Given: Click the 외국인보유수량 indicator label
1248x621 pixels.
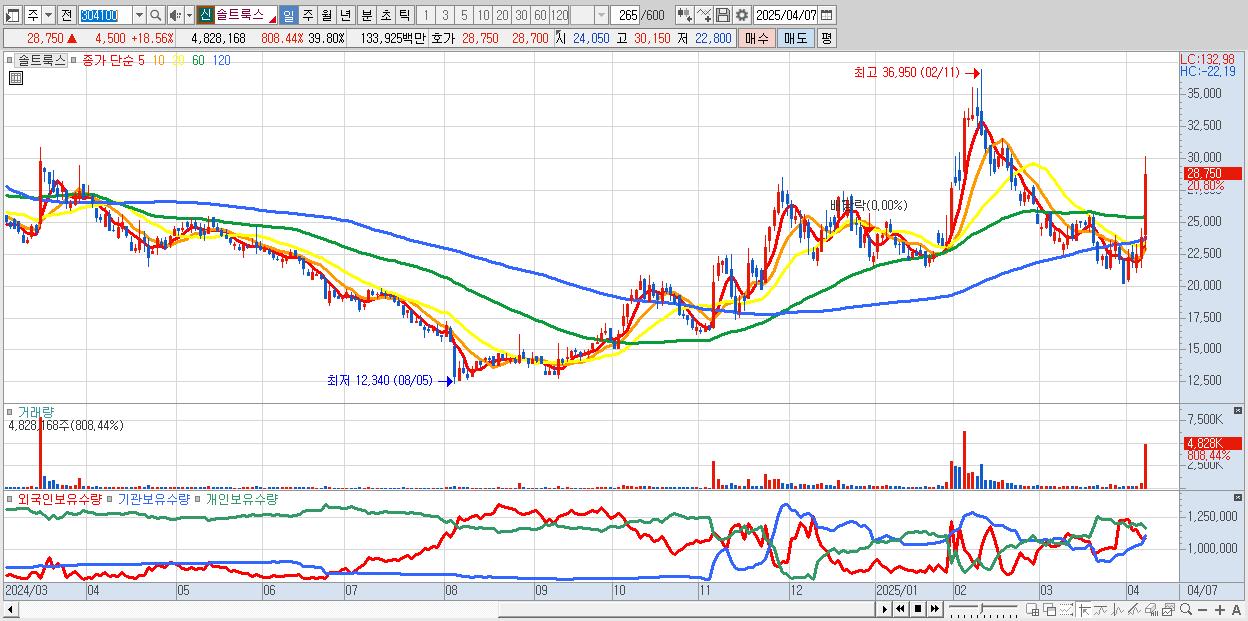Looking at the screenshot, I should (59, 498).
